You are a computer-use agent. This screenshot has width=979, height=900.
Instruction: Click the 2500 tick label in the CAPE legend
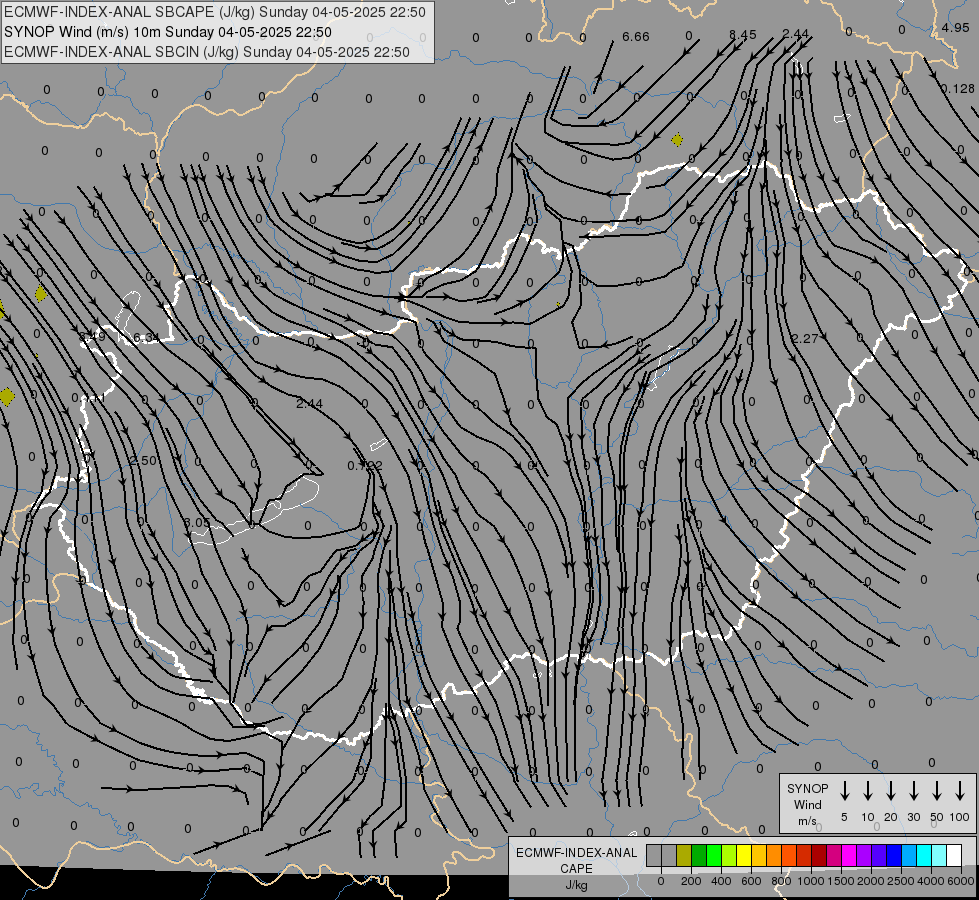click(901, 881)
